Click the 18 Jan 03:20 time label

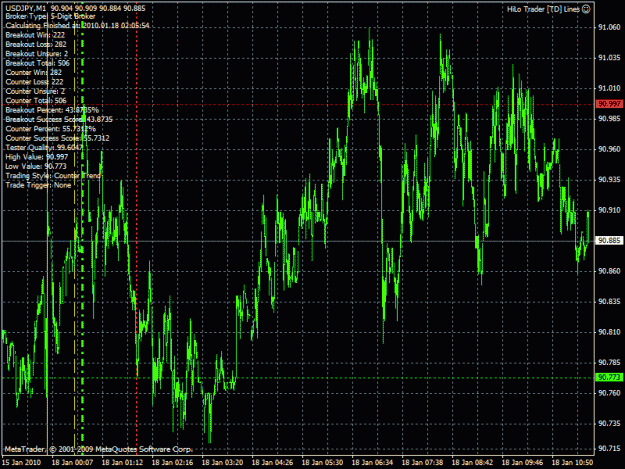pyautogui.click(x=222, y=462)
